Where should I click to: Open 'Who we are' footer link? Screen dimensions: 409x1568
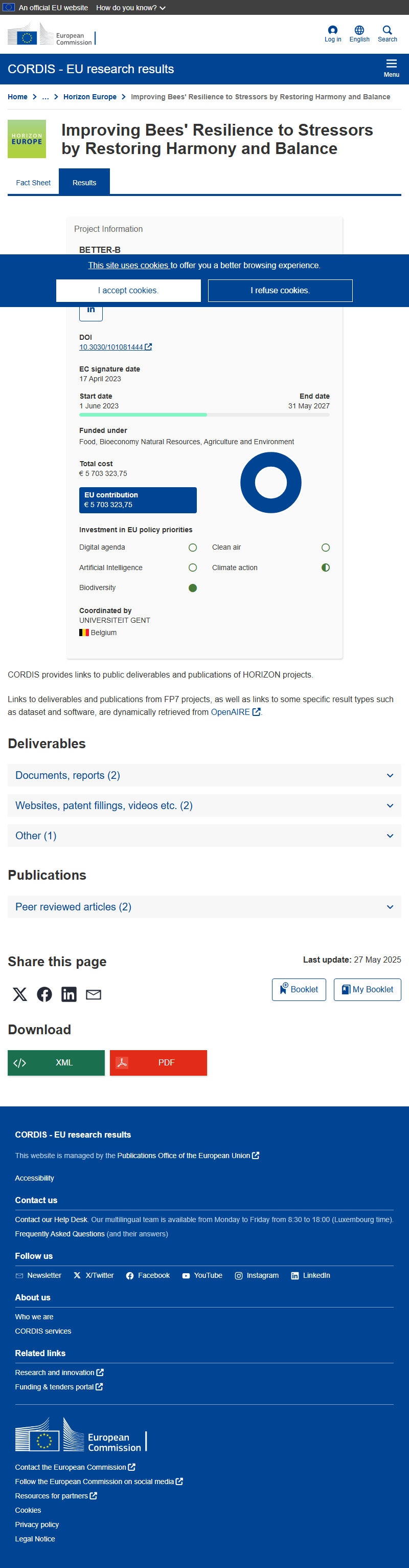click(34, 1317)
